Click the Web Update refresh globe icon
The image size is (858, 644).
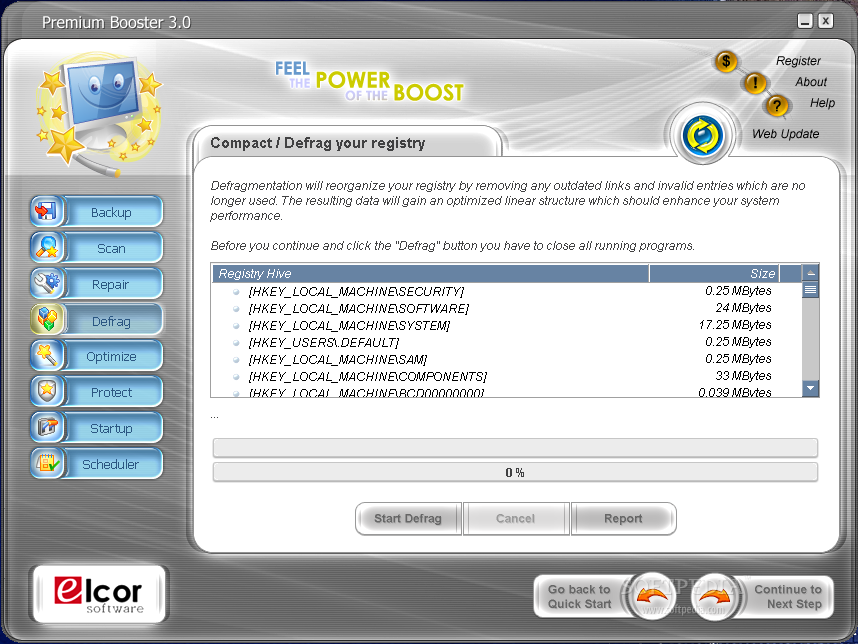pos(703,136)
